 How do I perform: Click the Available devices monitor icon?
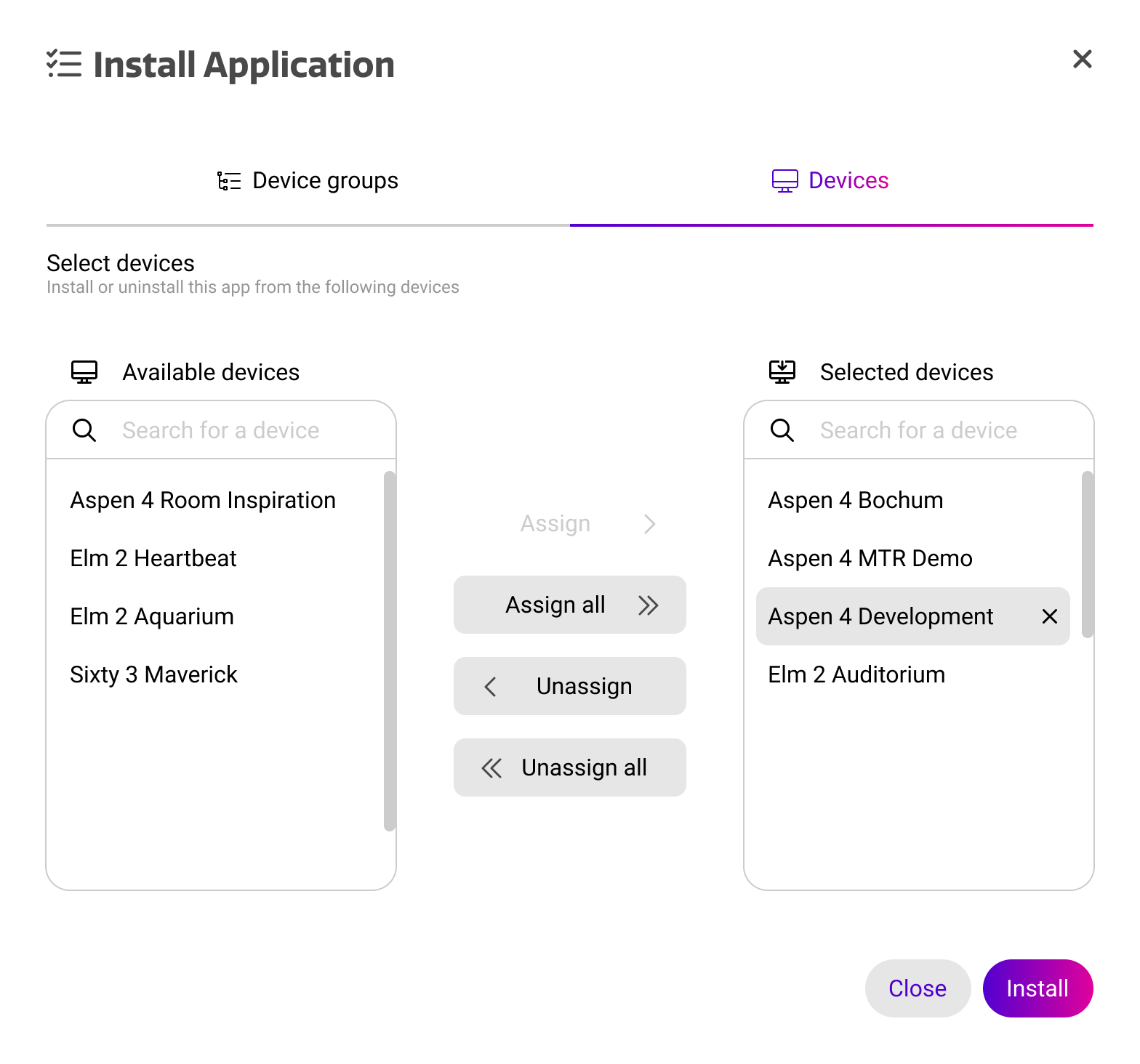[x=84, y=372]
